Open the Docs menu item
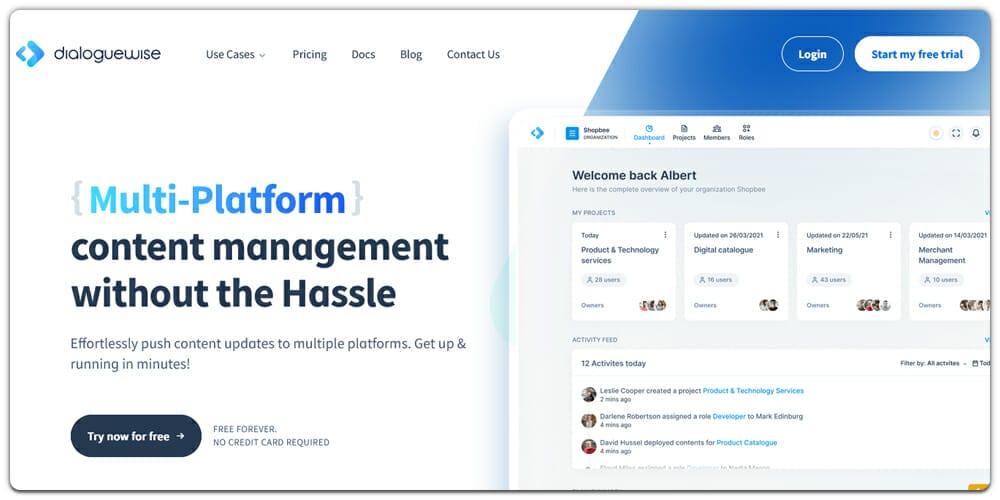 [x=363, y=54]
